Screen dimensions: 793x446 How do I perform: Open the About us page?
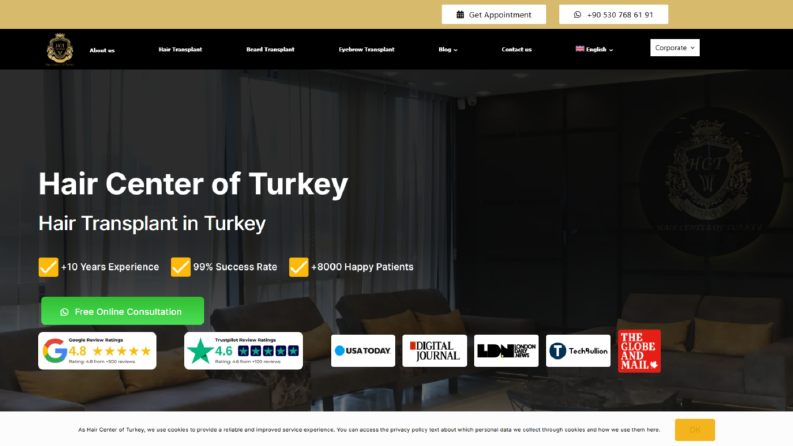[102, 50]
